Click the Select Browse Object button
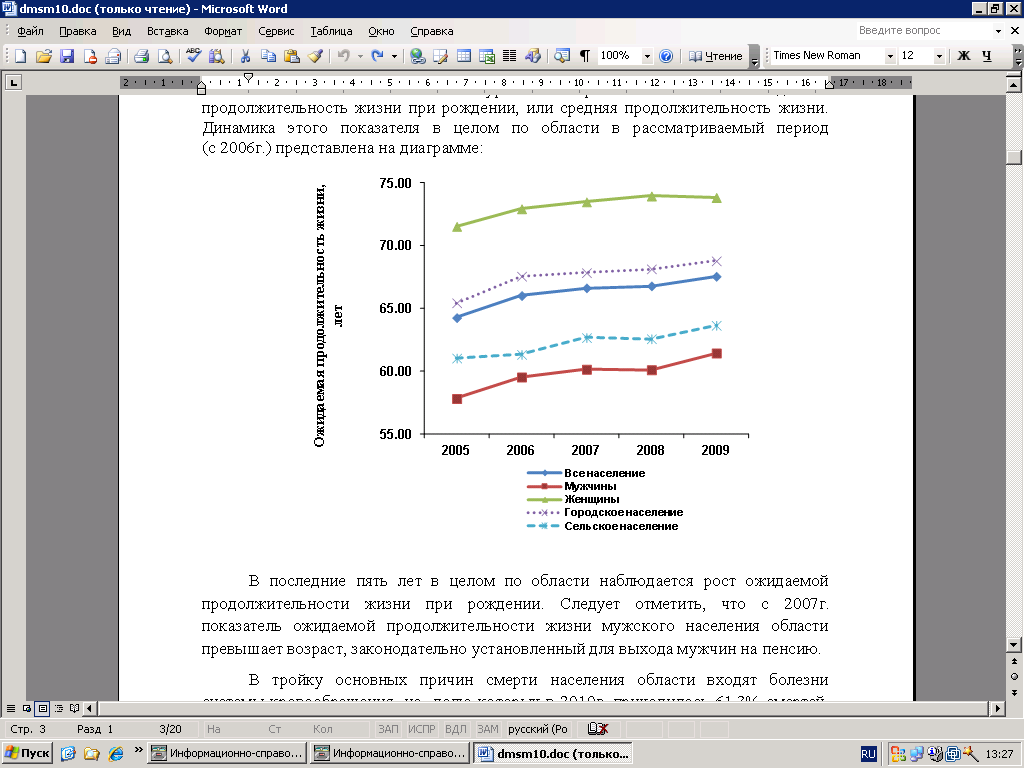The width and height of the screenshot is (1024, 768). (x=1014, y=677)
